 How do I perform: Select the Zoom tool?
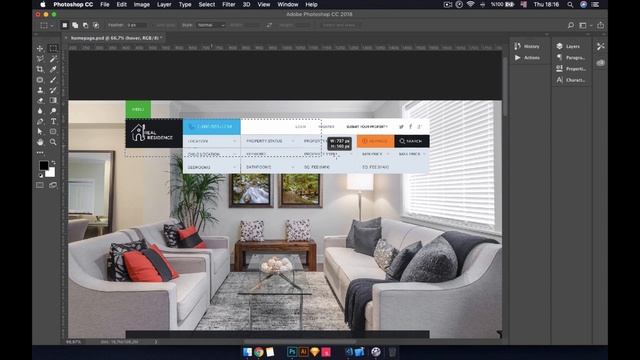[x=53, y=142]
